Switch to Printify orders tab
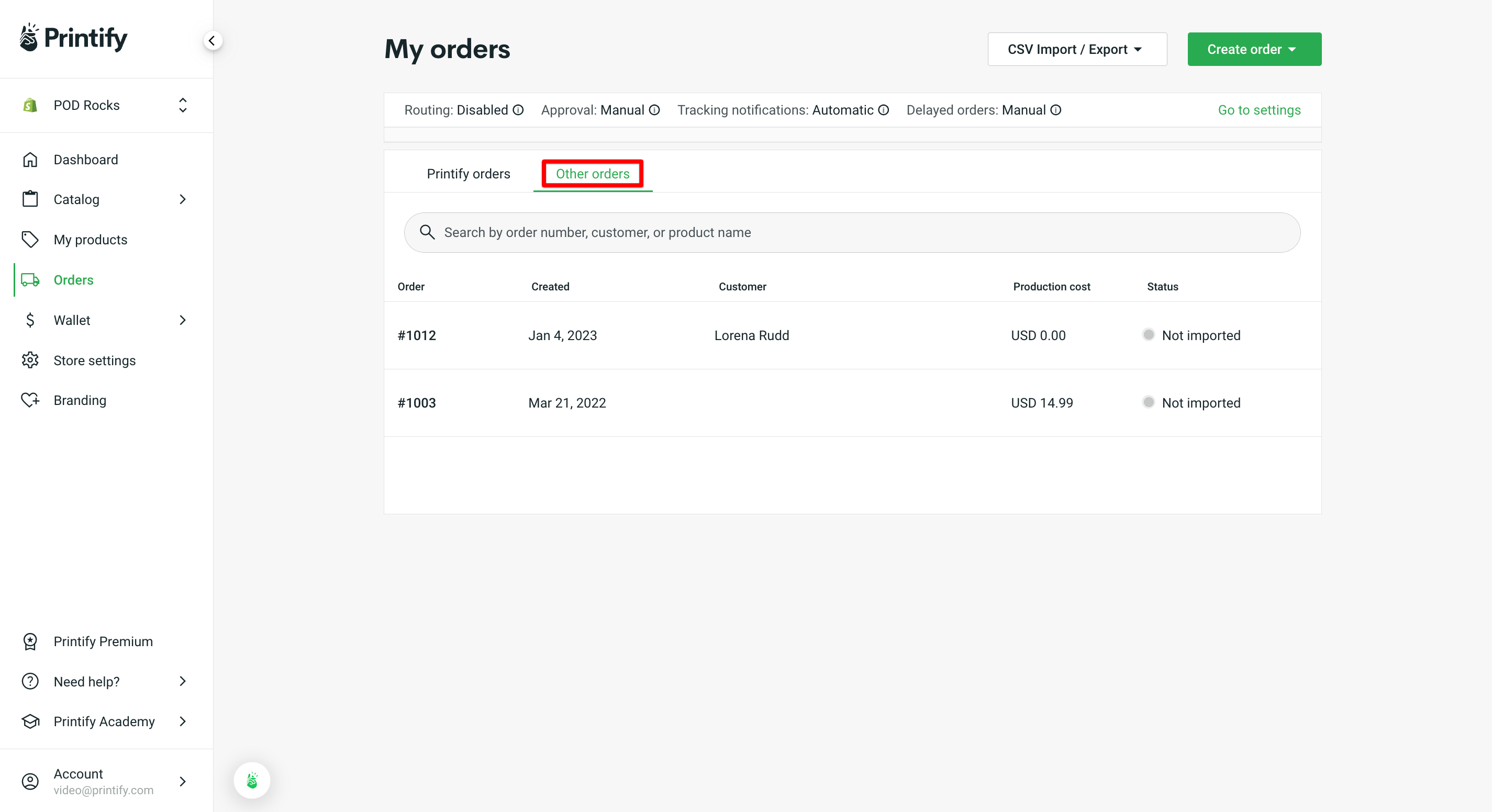Screen dimensions: 1492x812 tap(468, 174)
